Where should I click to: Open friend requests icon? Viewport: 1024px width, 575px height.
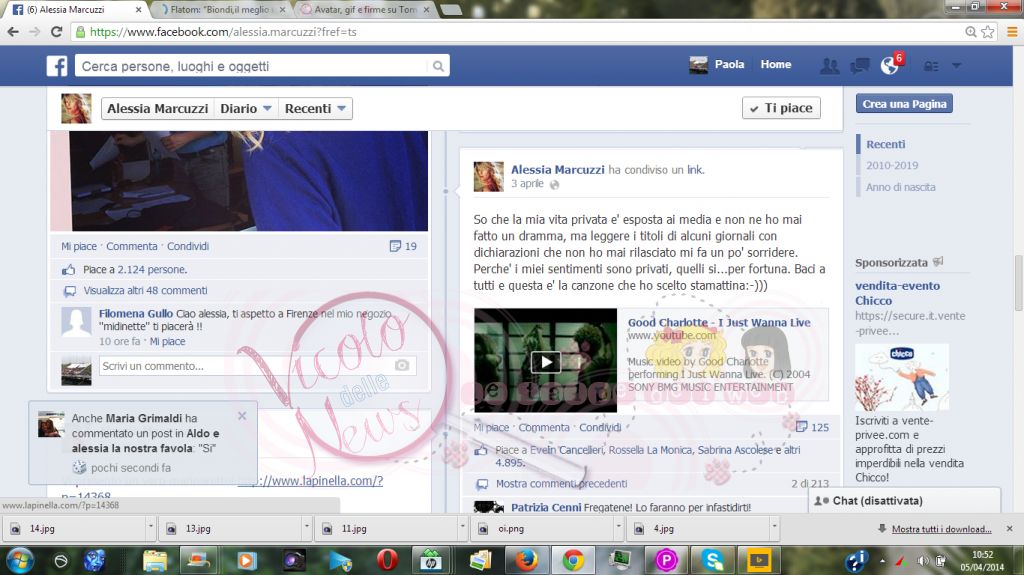(829, 65)
